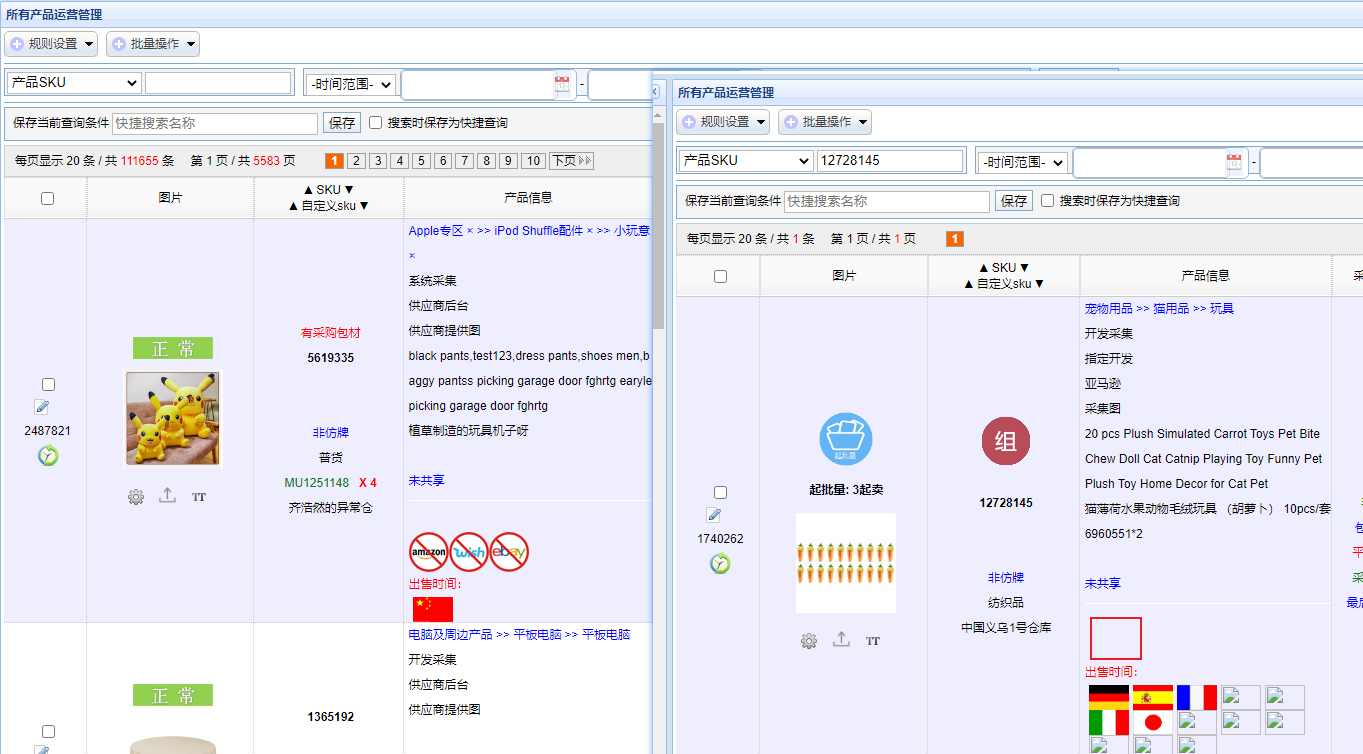Click the banned Amazon platform icon
The image size is (1363, 754).
429,552
